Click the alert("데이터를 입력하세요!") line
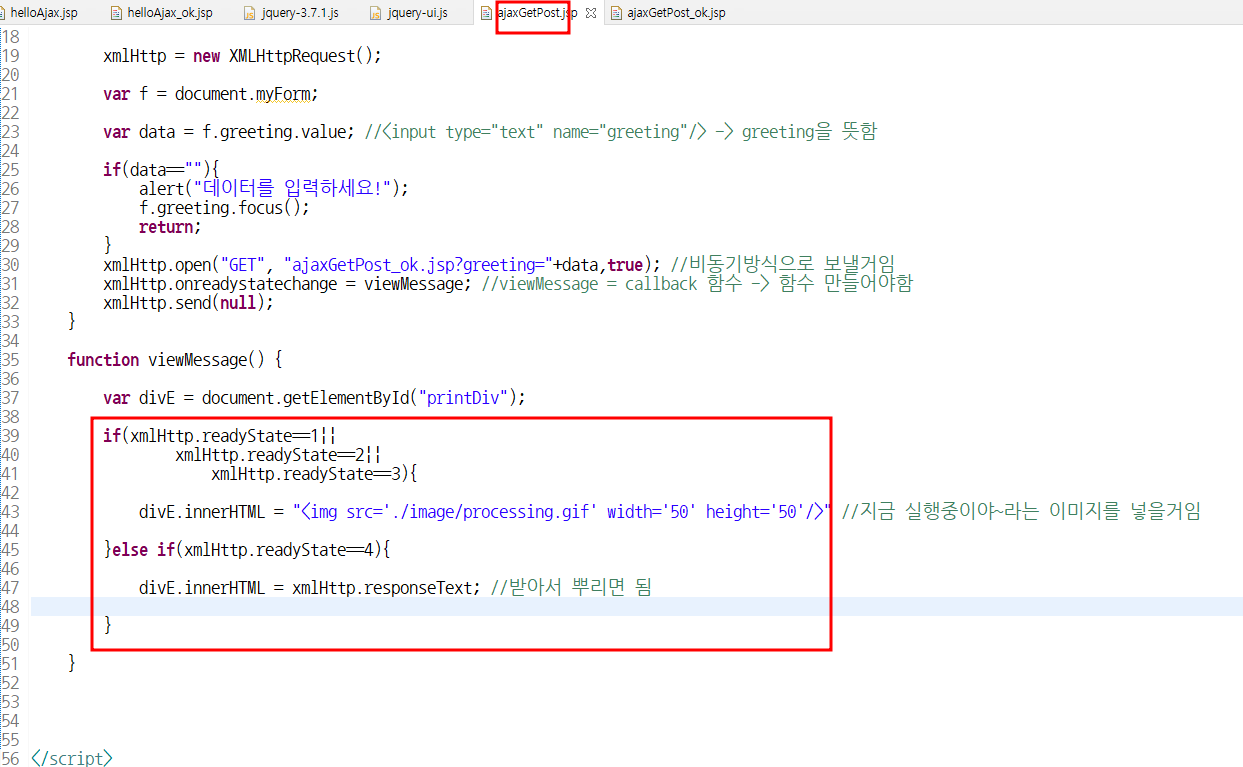The image size is (1243, 767). tap(274, 188)
